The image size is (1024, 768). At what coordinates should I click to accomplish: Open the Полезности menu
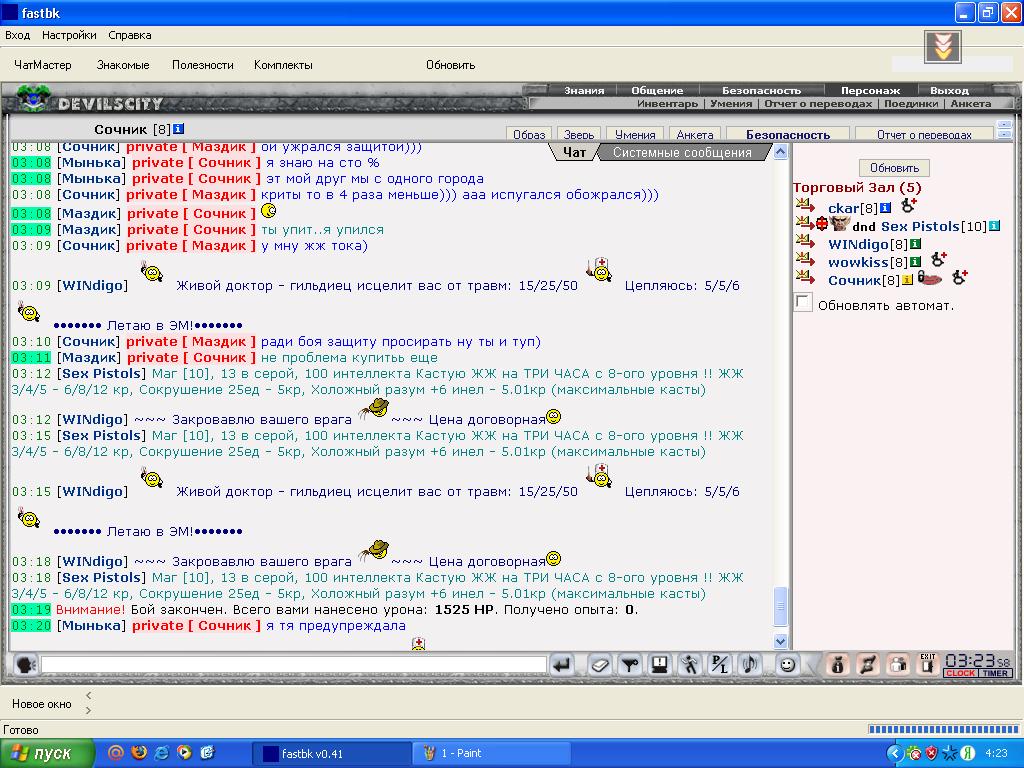tap(202, 65)
